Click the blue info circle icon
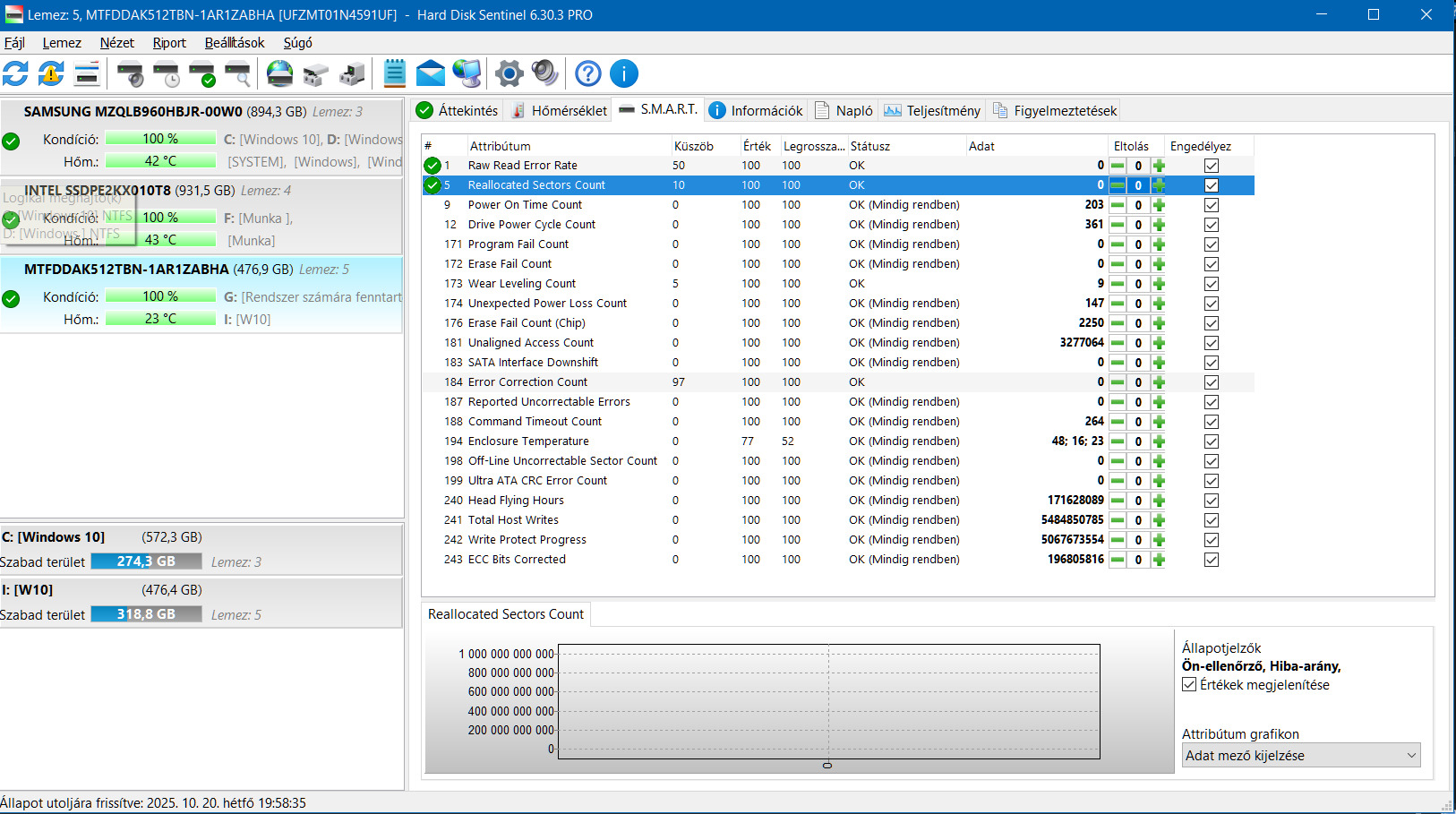The height and width of the screenshot is (814, 1456). (624, 73)
